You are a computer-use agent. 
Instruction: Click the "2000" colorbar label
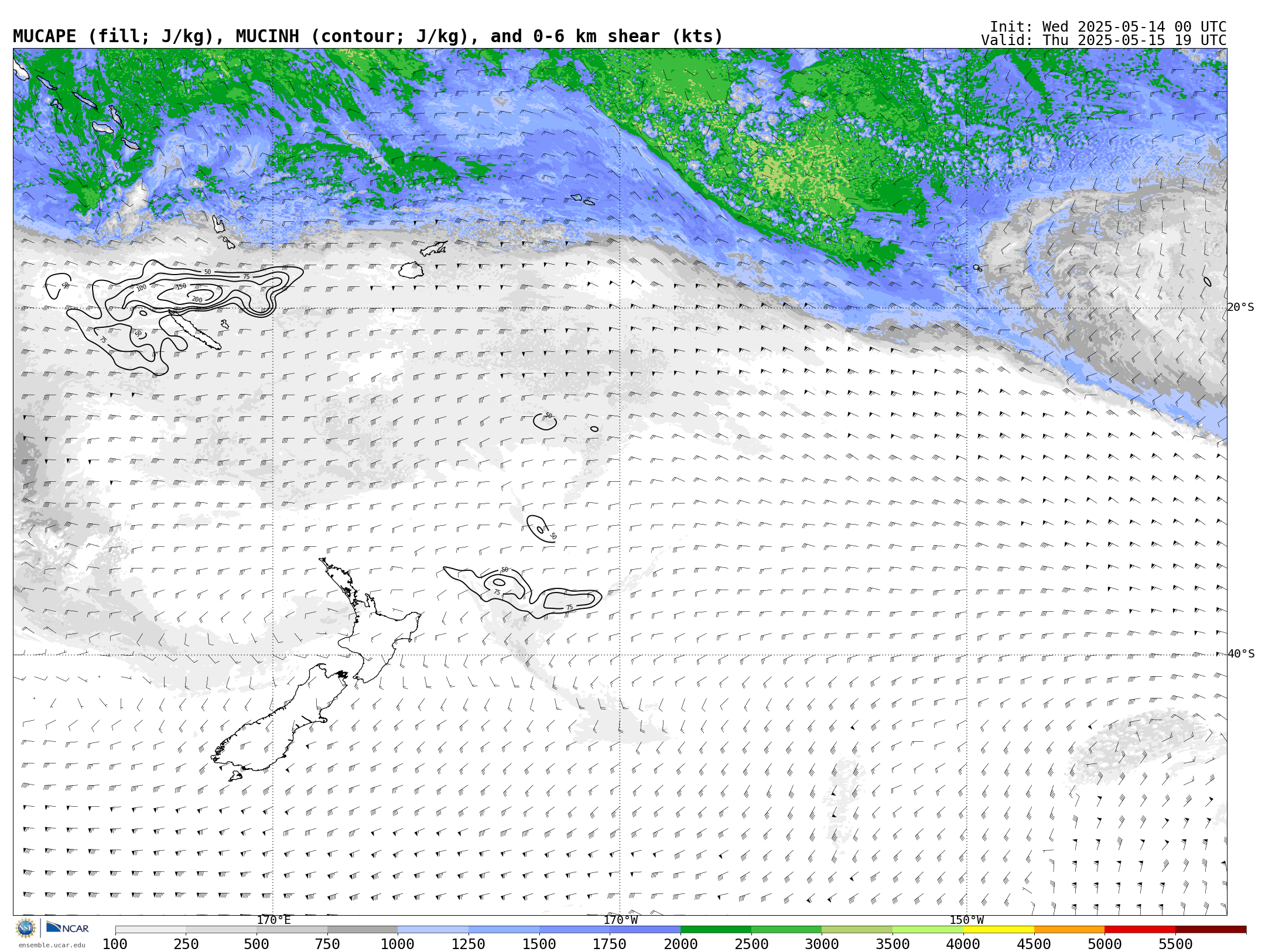click(681, 944)
